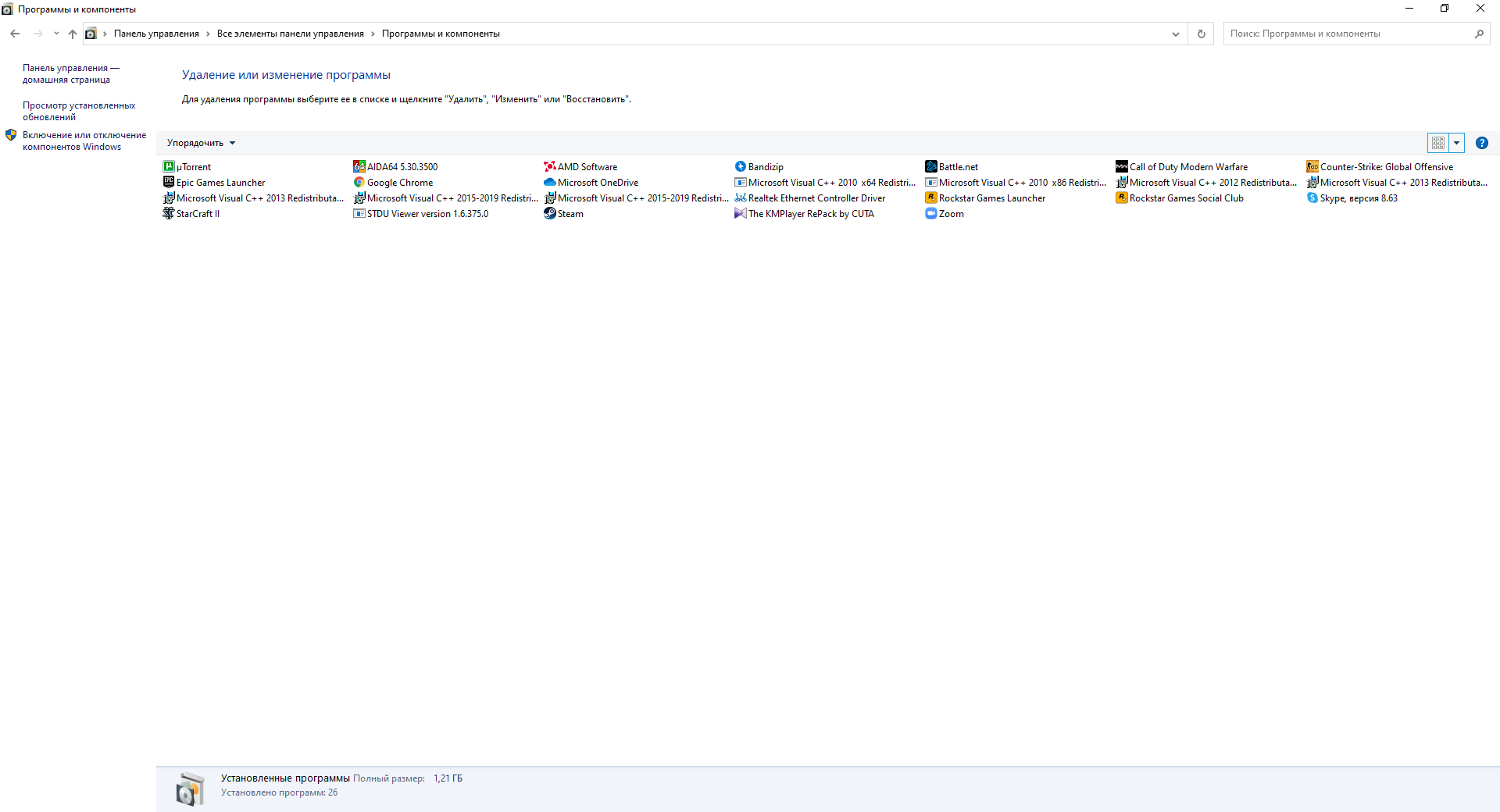Select the Bandizip program icon
Image resolution: width=1500 pixels, height=812 pixels.
coord(741,166)
